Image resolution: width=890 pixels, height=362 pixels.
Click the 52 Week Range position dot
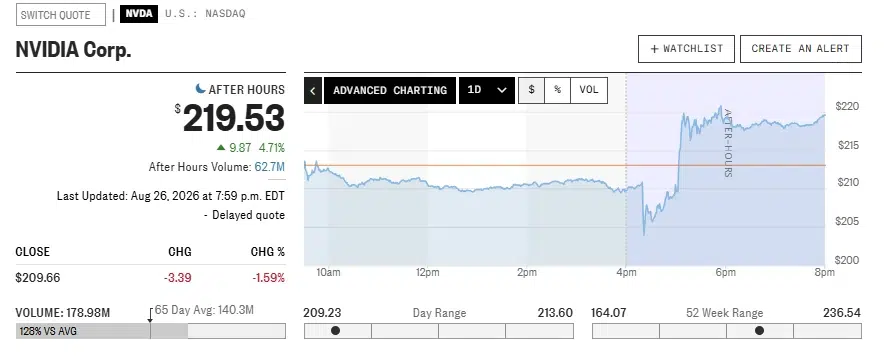point(759,330)
